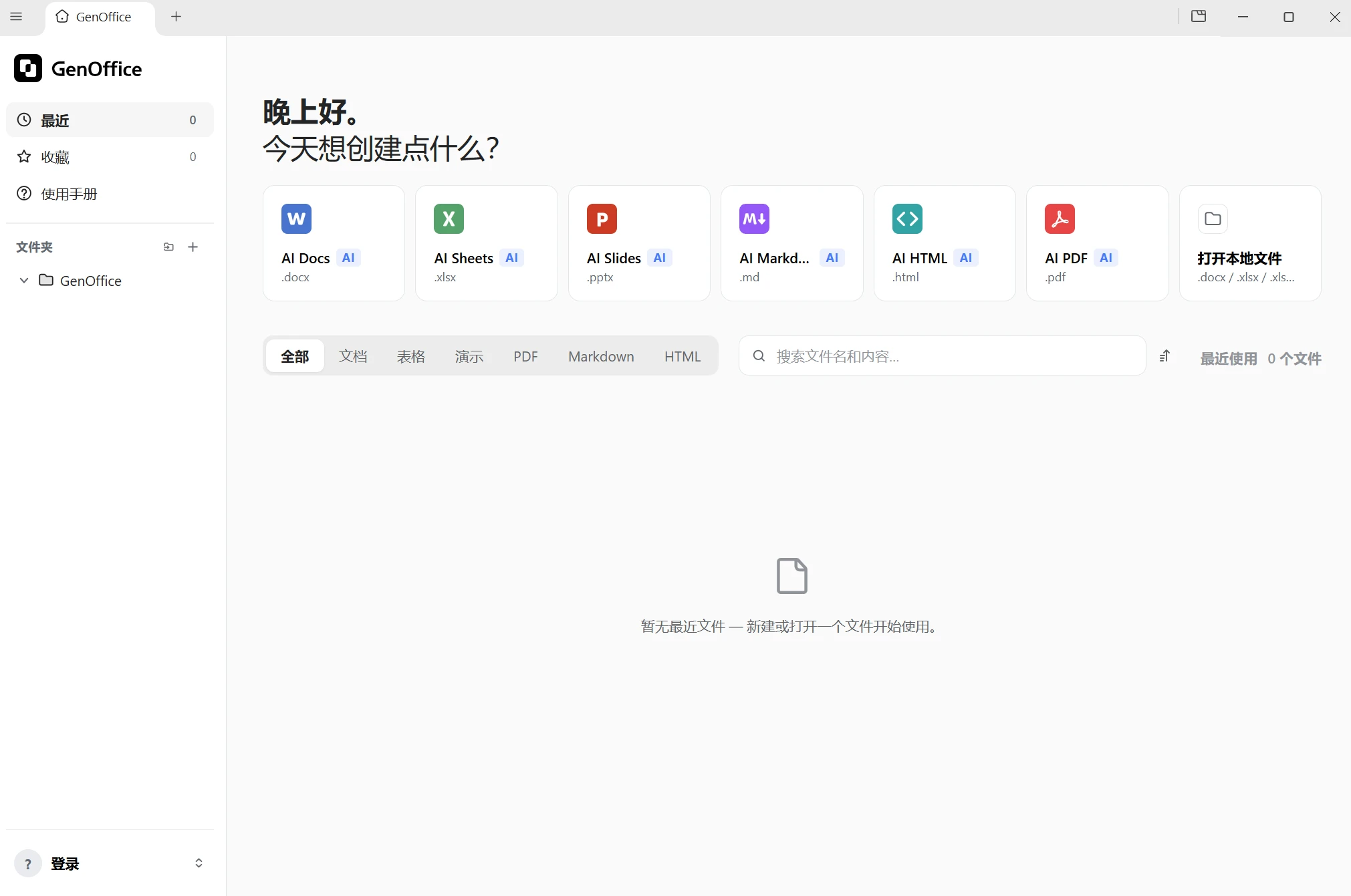The image size is (1351, 896).
Task: Click the 文件夹 section header
Action: coord(34,247)
